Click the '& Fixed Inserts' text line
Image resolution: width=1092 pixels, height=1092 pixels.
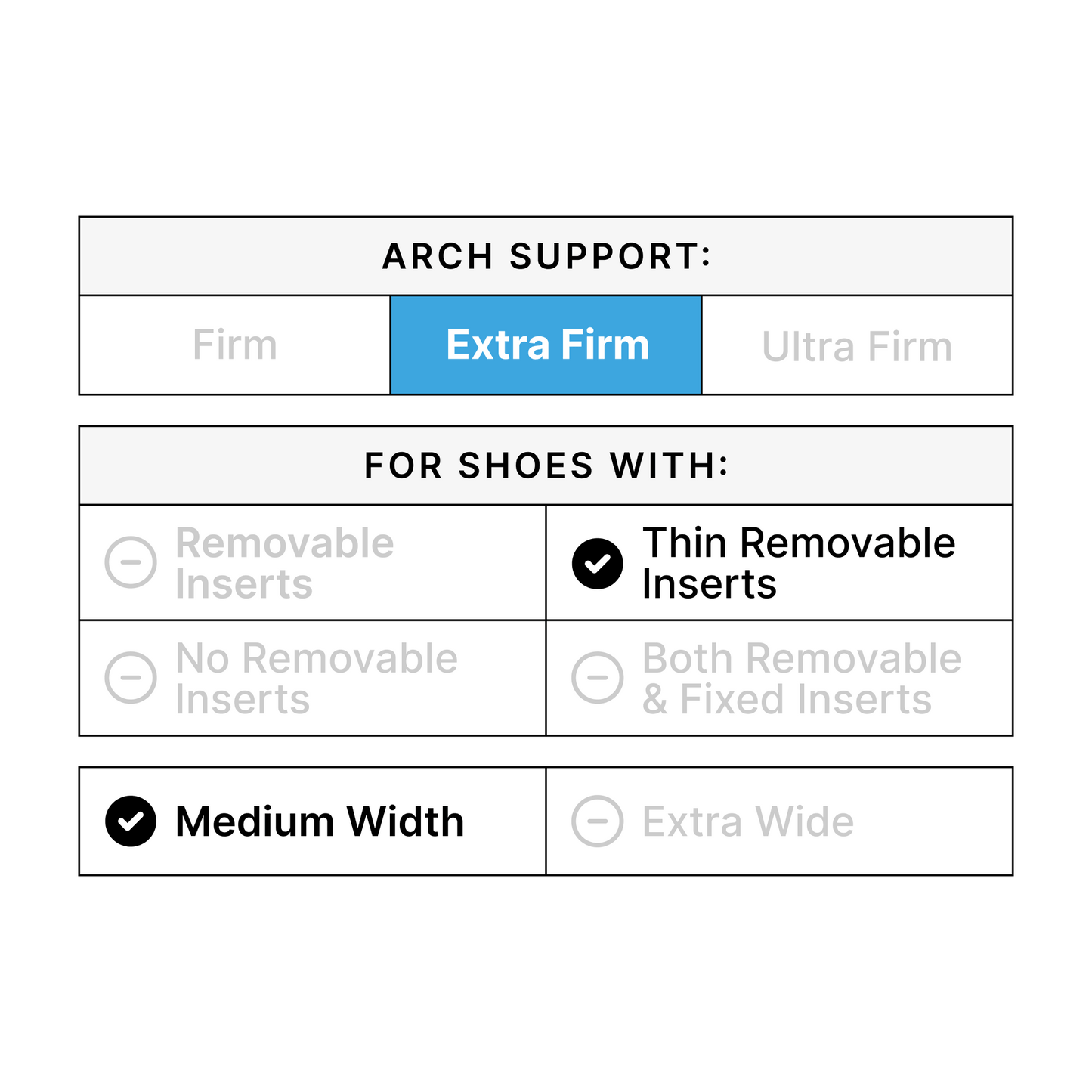tap(787, 699)
